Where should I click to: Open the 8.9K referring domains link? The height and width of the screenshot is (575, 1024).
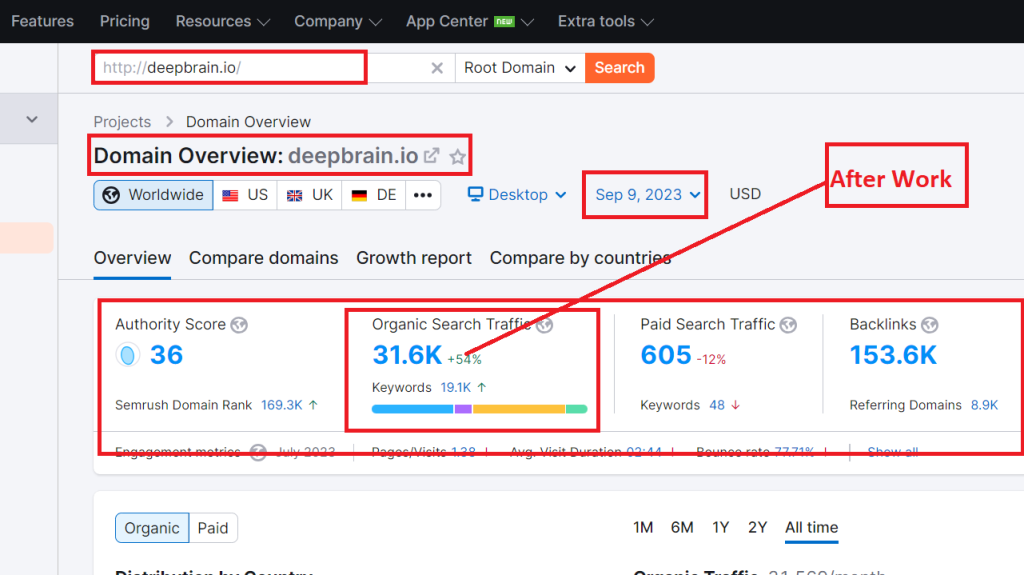point(984,405)
